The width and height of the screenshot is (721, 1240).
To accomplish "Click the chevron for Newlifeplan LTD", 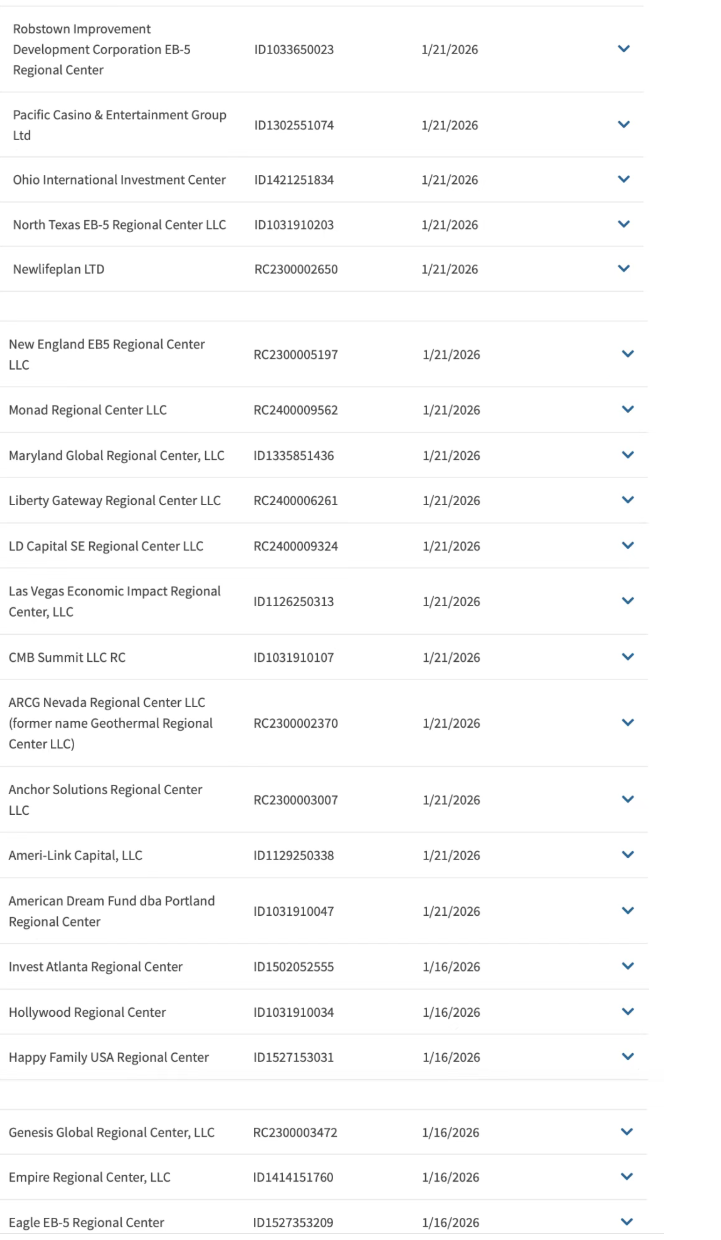I will (x=625, y=269).
